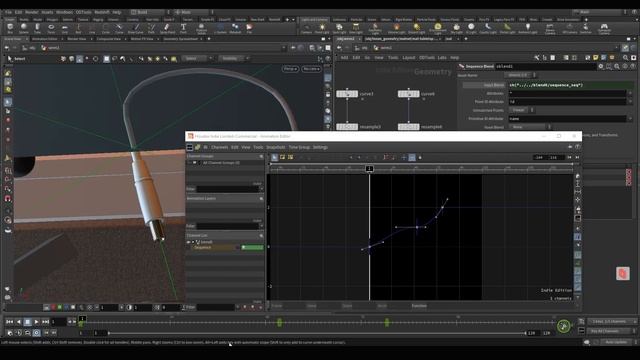Toggle visibility eye of blend1 channel
This screenshot has height=360, width=640.
point(189,242)
